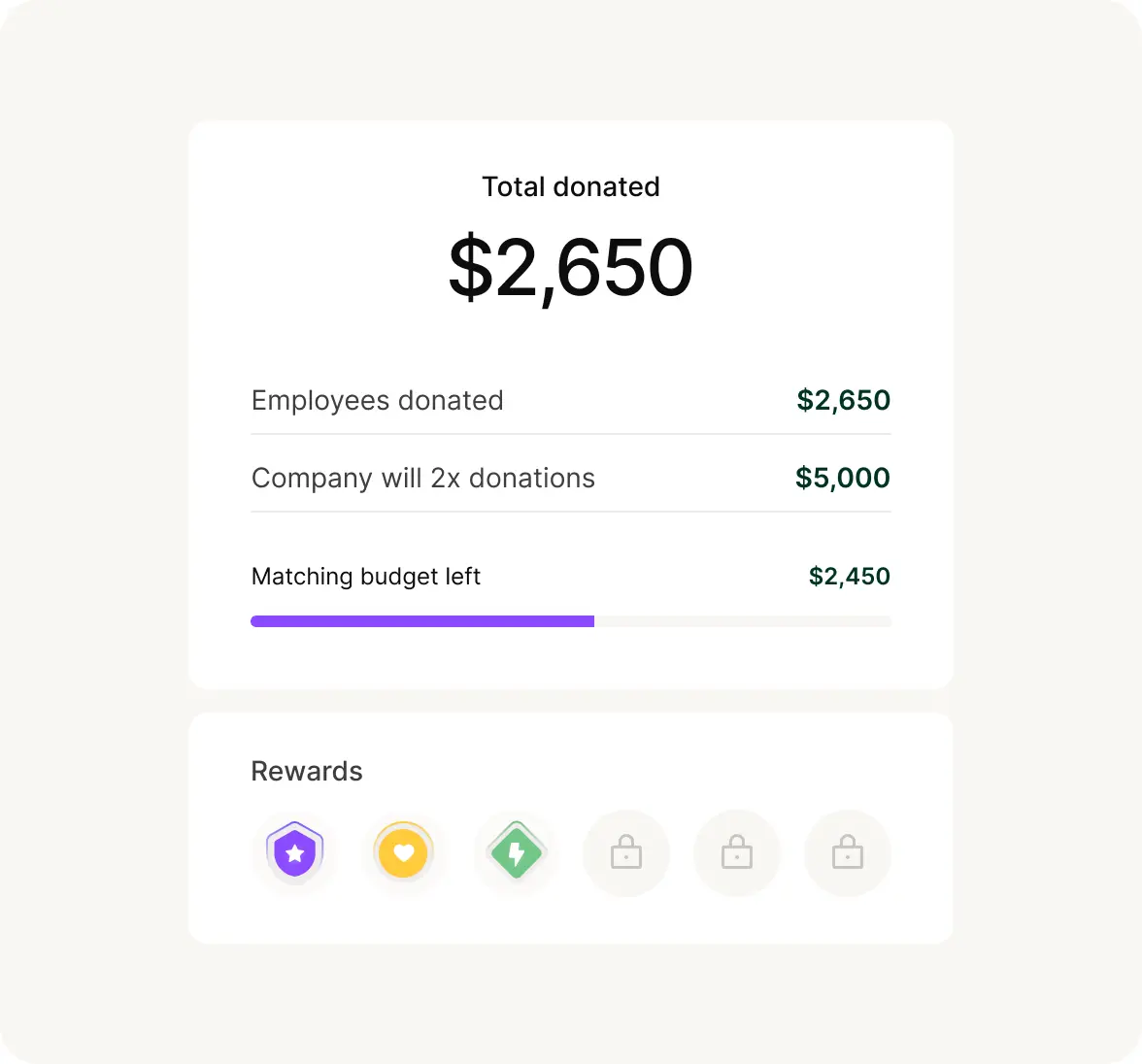This screenshot has width=1142, height=1064.
Task: Click the last locked reward on the right
Action: [848, 853]
